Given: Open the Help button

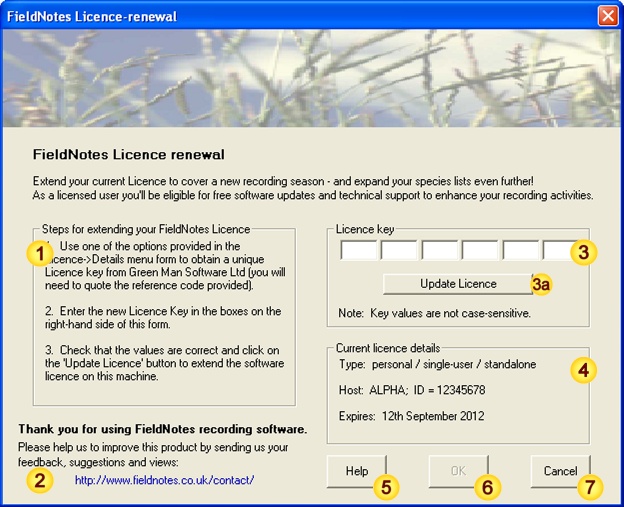Looking at the screenshot, I should 357,471.
